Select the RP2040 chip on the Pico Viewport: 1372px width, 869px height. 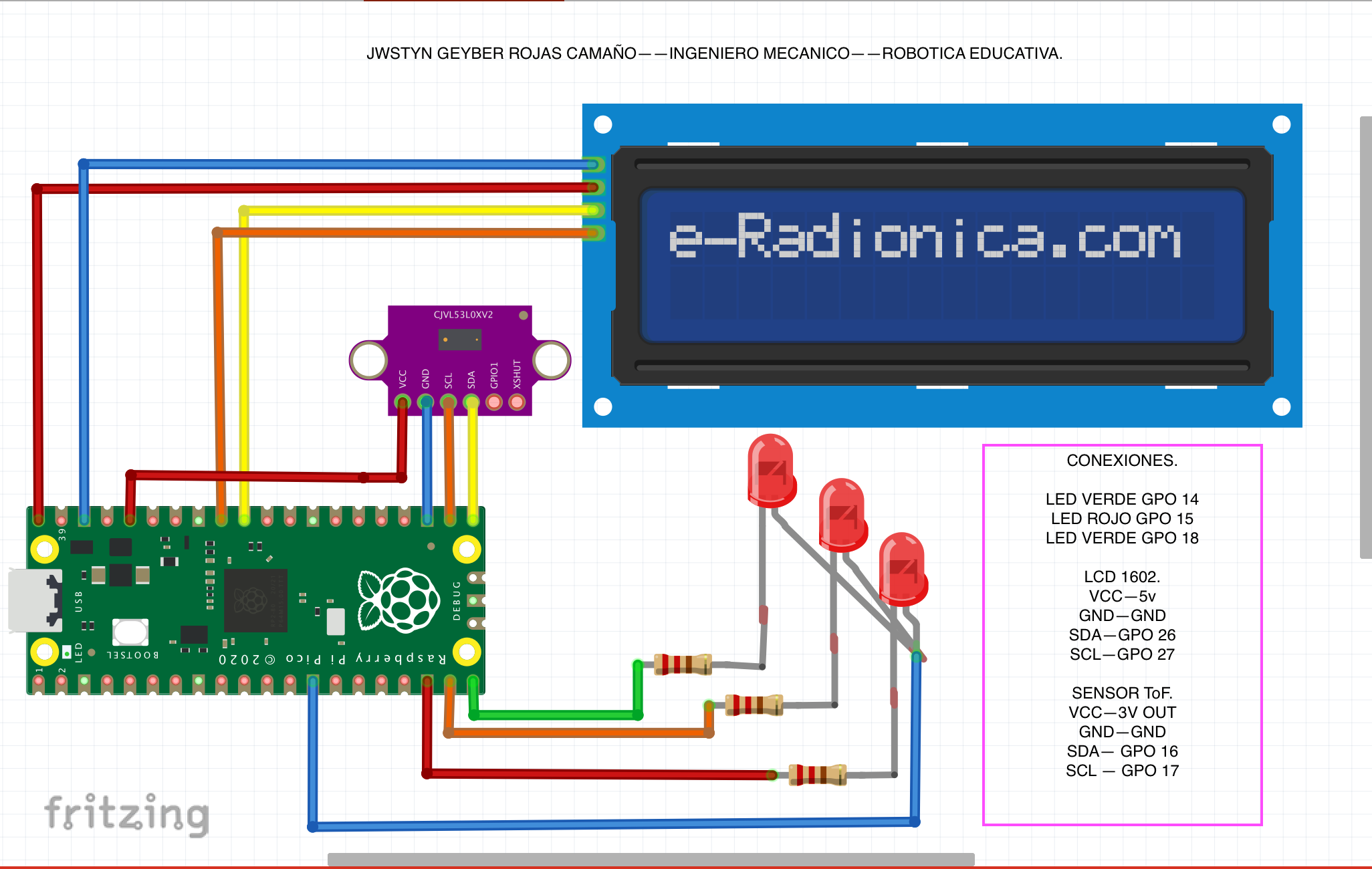tap(255, 600)
